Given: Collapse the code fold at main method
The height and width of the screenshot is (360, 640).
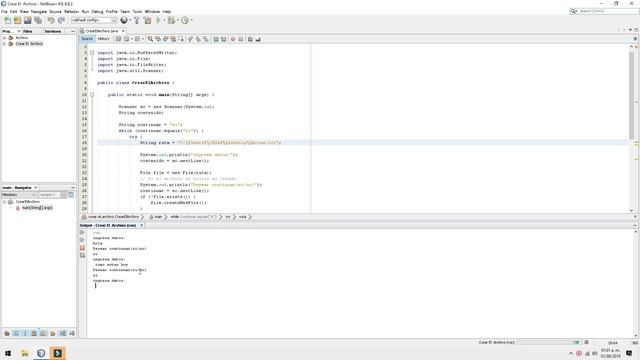Looking at the screenshot, I should tap(92, 95).
